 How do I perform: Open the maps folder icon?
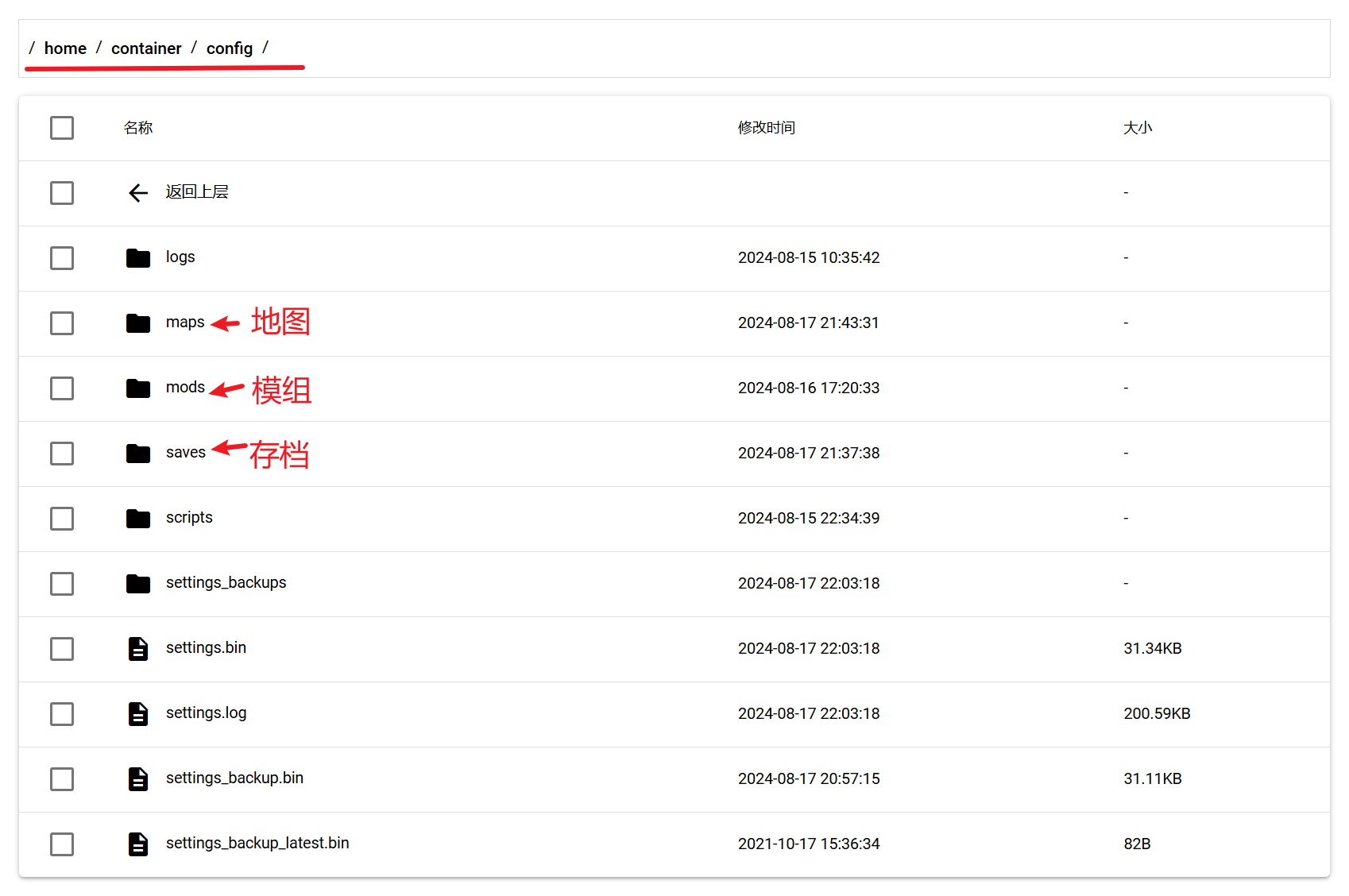137,322
